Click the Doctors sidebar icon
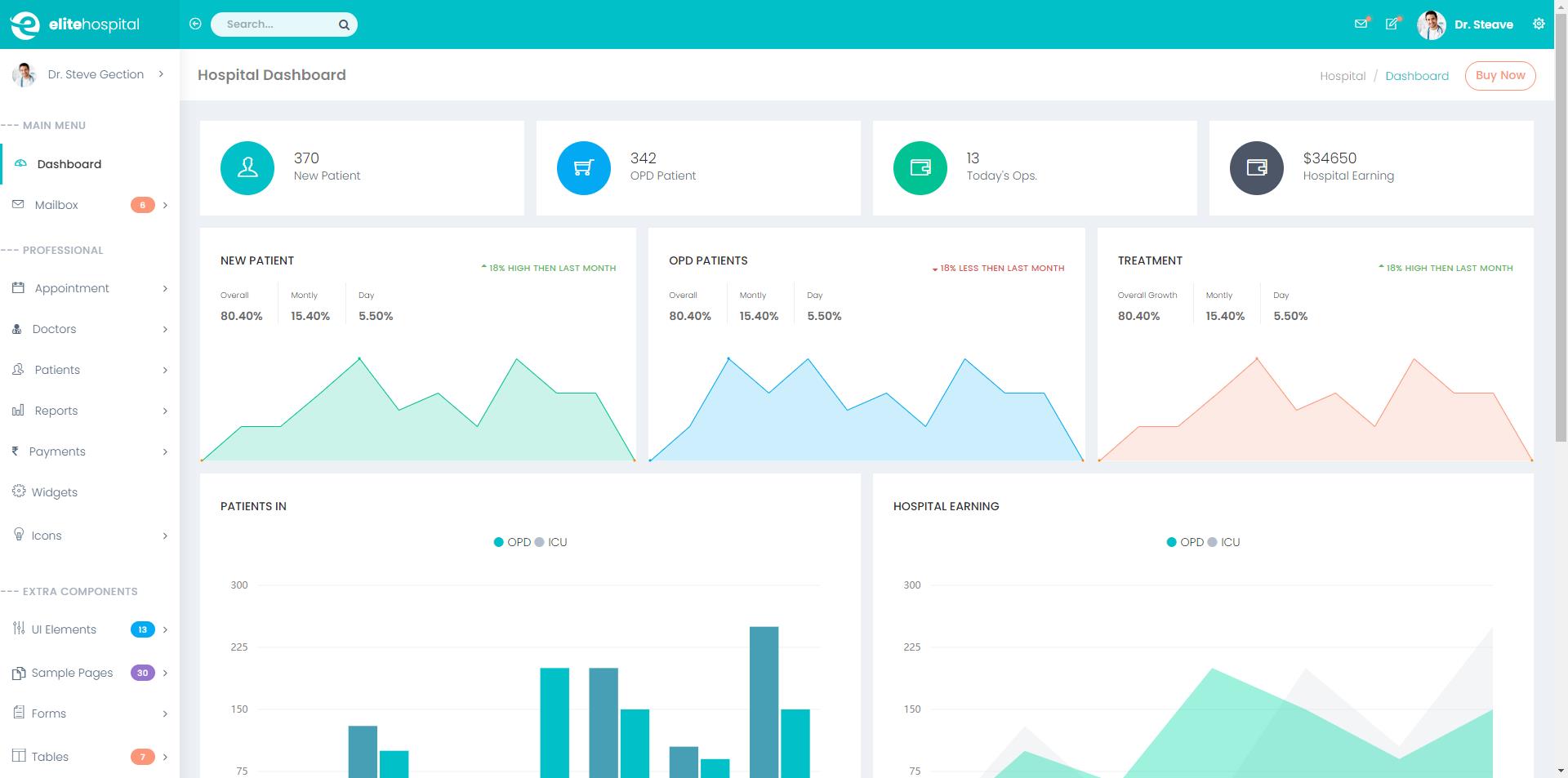Viewport: 1568px width, 778px height. click(x=16, y=328)
